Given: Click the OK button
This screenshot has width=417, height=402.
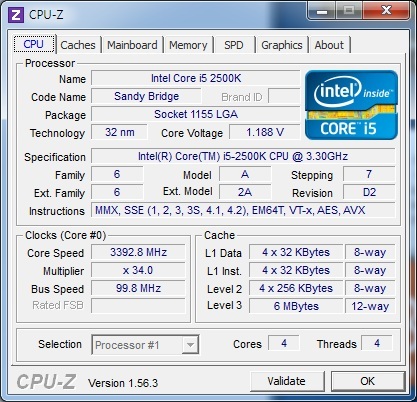Looking at the screenshot, I should point(368,381).
